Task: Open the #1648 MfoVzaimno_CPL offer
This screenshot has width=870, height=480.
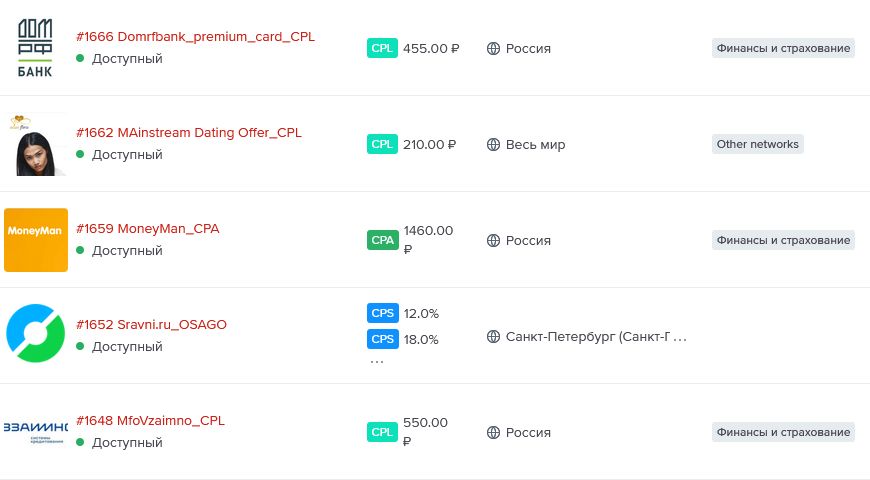Action: [x=150, y=421]
